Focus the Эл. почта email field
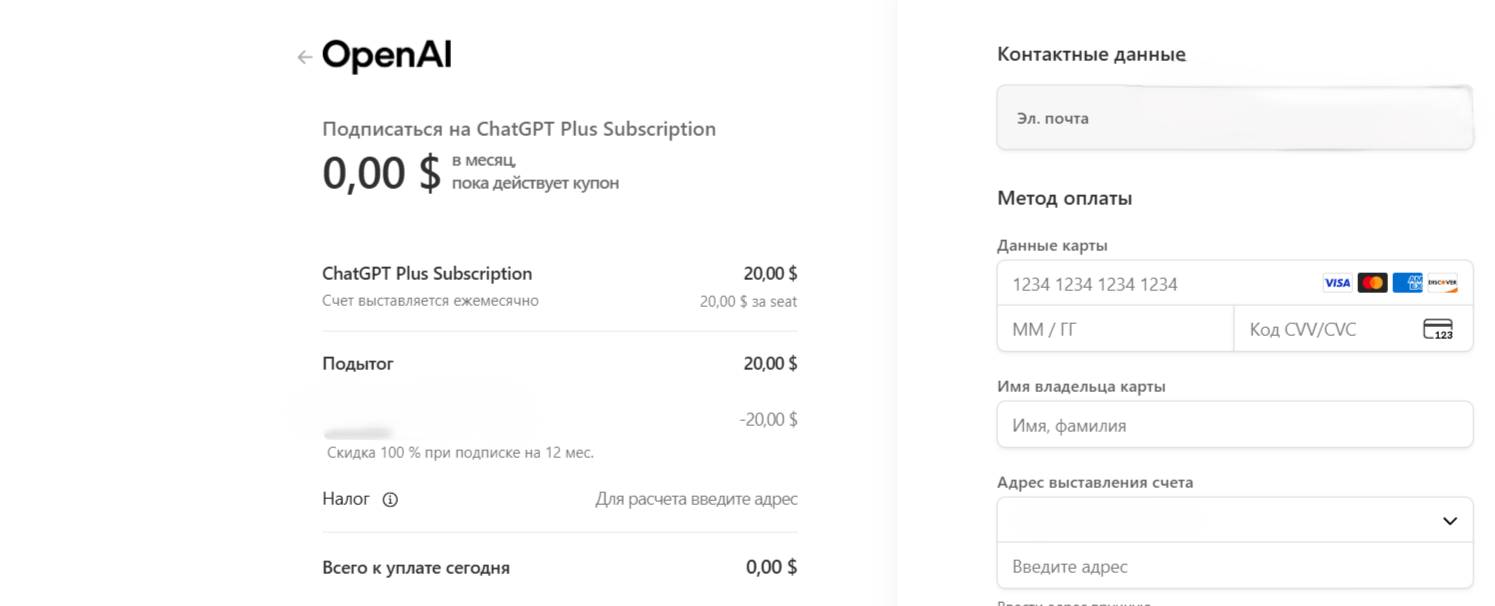 pos(1234,118)
